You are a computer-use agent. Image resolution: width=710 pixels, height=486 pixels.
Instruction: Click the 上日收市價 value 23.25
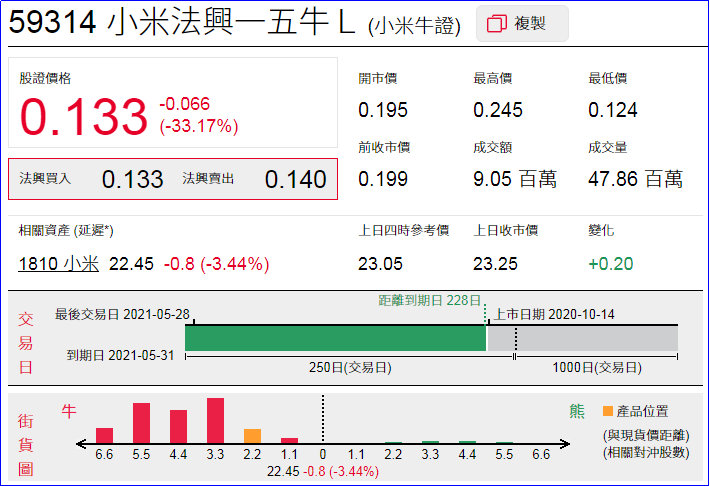point(495,264)
